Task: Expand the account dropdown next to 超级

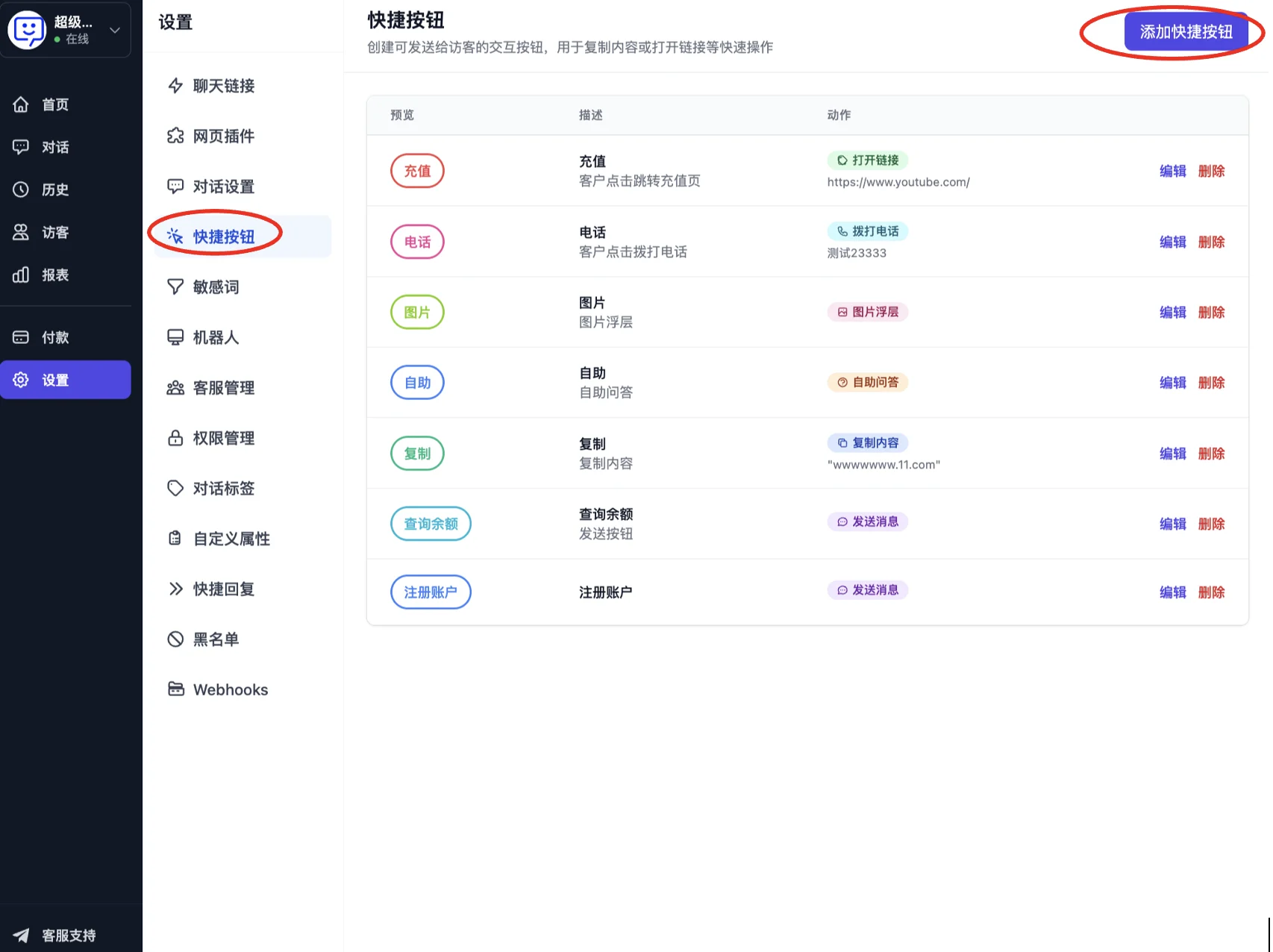Action: [x=113, y=30]
